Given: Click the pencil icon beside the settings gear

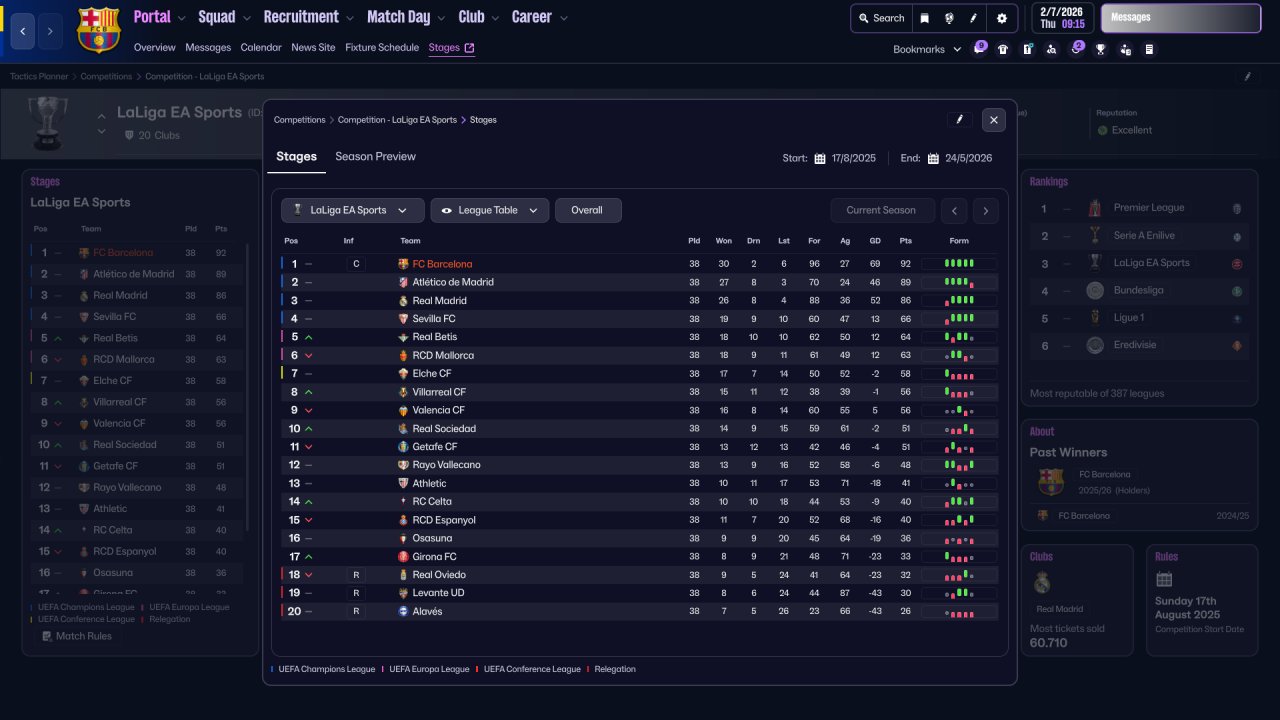Looking at the screenshot, I should (973, 18).
